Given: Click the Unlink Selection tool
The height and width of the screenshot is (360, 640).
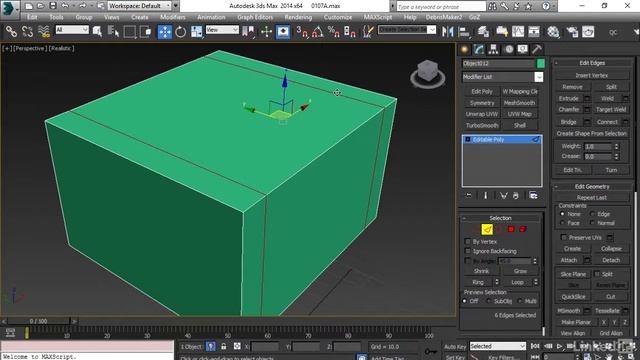Looking at the screenshot, I should pyautogui.click(x=27, y=31).
